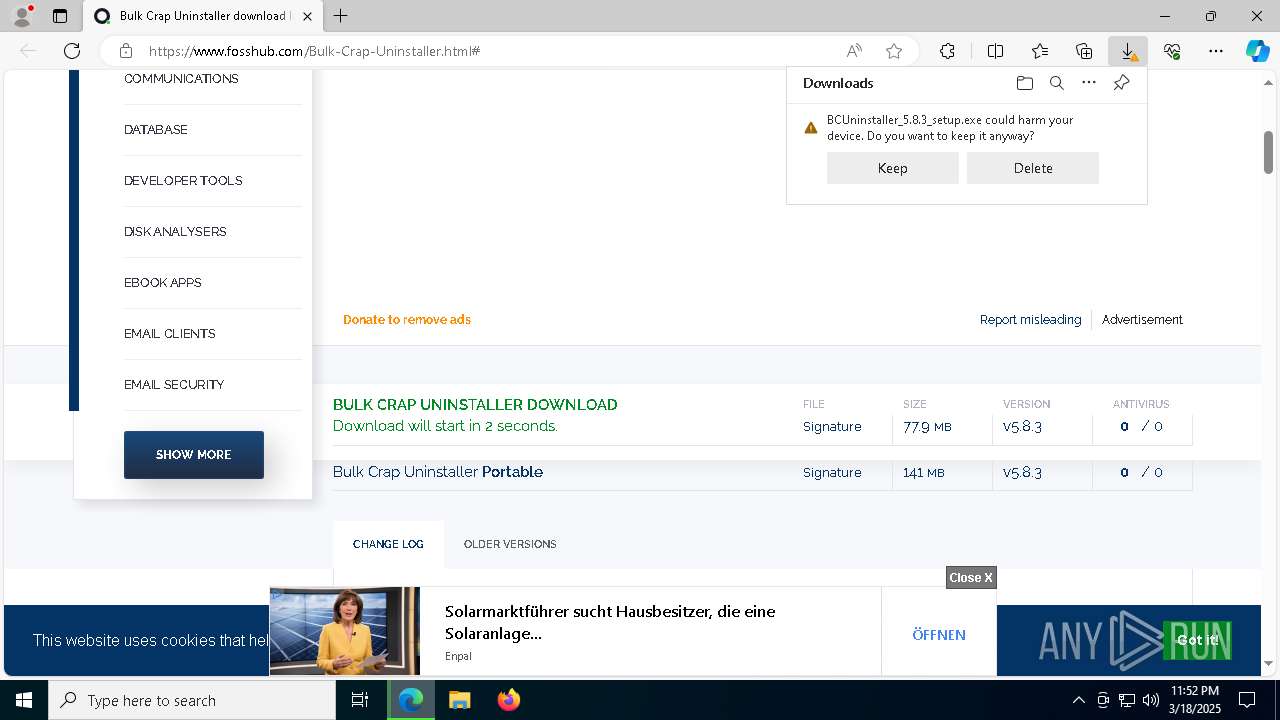Viewport: 1280px width, 720px height.
Task: Open Edge Settings and more menu
Action: pyautogui.click(x=1216, y=51)
